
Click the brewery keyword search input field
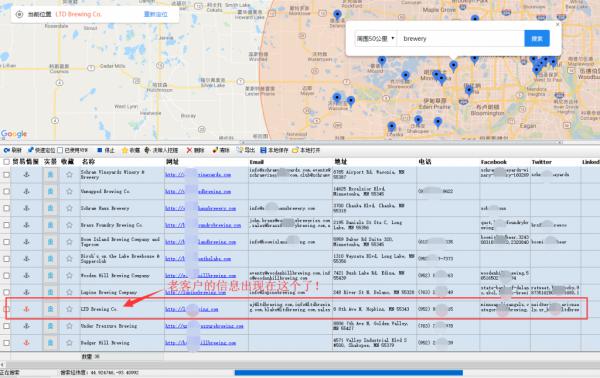(x=461, y=39)
